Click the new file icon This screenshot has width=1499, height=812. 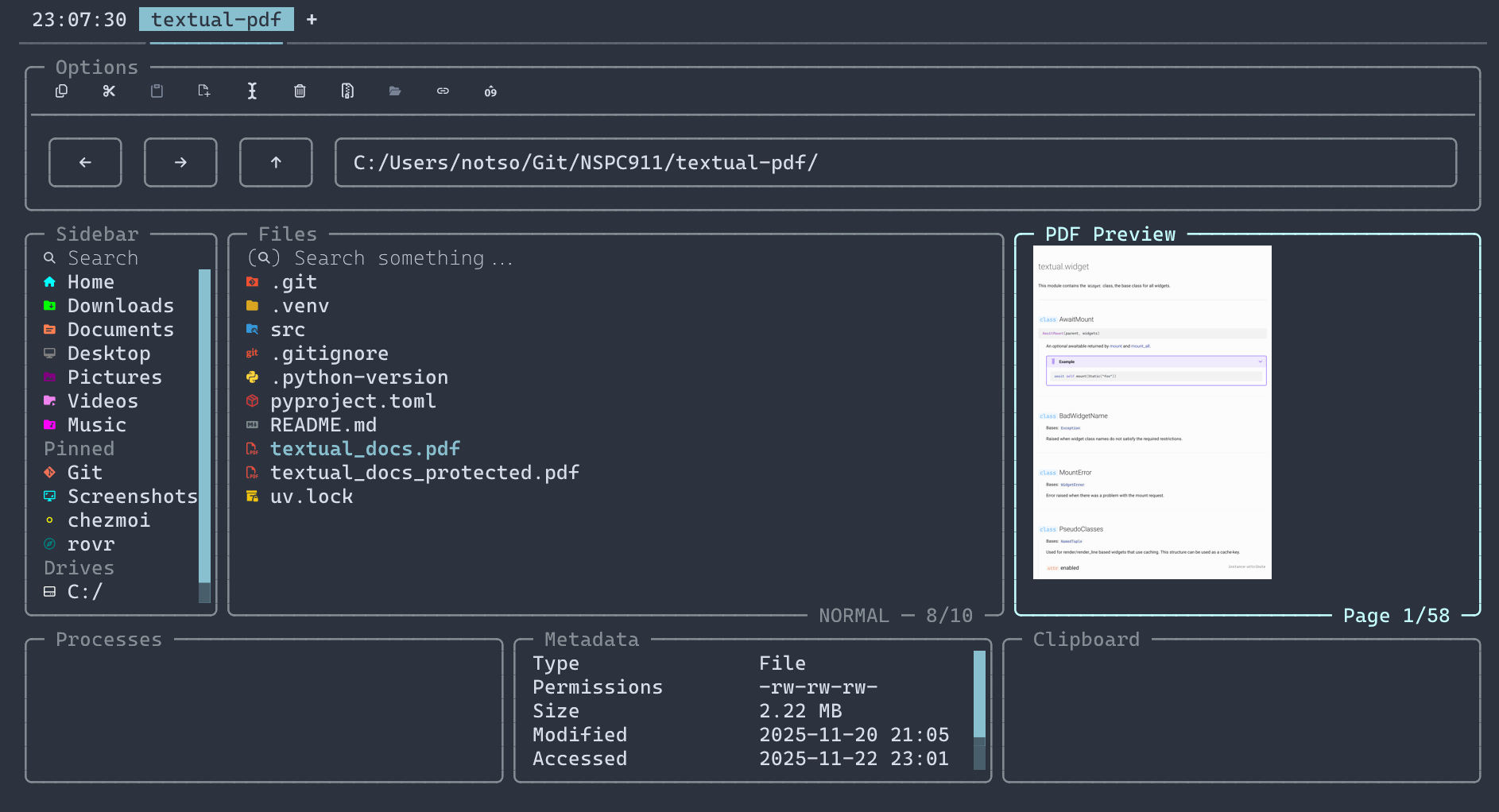[x=204, y=91]
